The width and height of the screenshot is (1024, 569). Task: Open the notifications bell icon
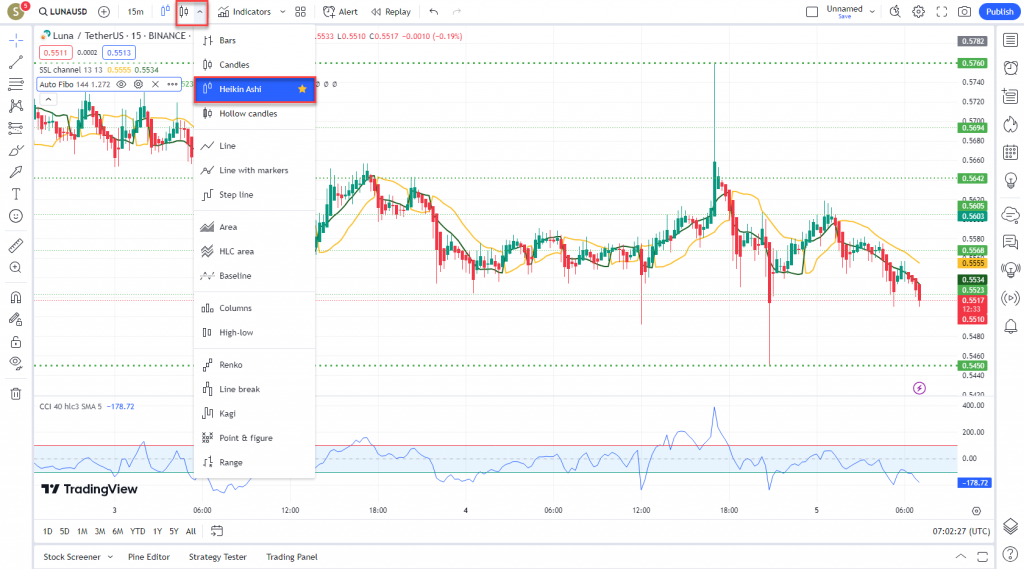click(x=1010, y=326)
